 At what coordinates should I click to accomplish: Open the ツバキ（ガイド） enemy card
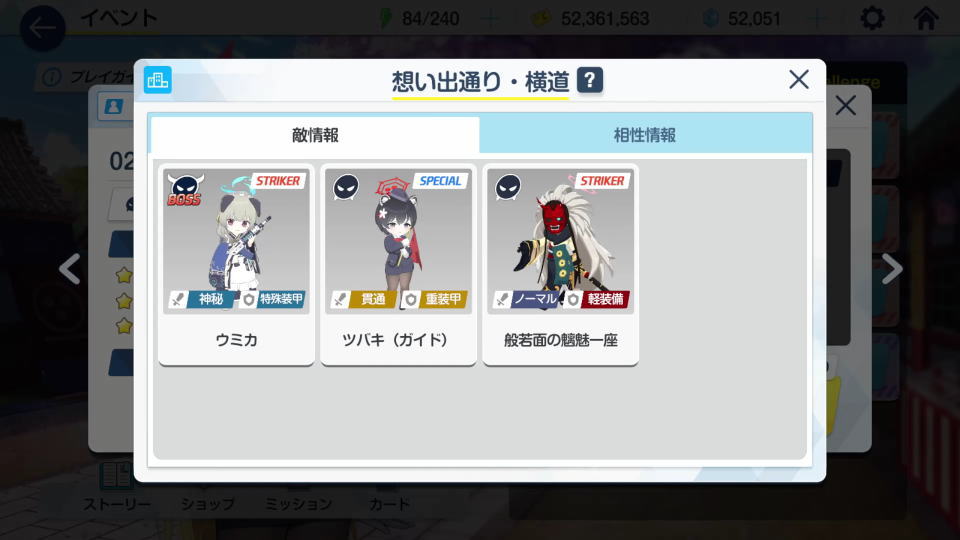(x=398, y=264)
